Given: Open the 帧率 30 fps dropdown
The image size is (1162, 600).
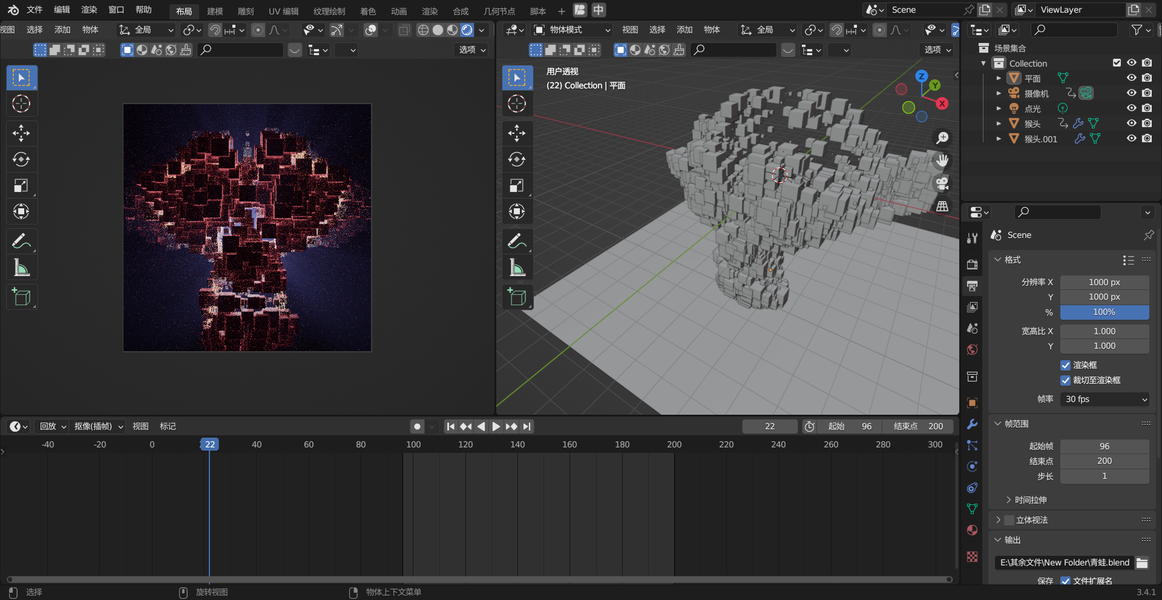Looking at the screenshot, I should pyautogui.click(x=1104, y=399).
